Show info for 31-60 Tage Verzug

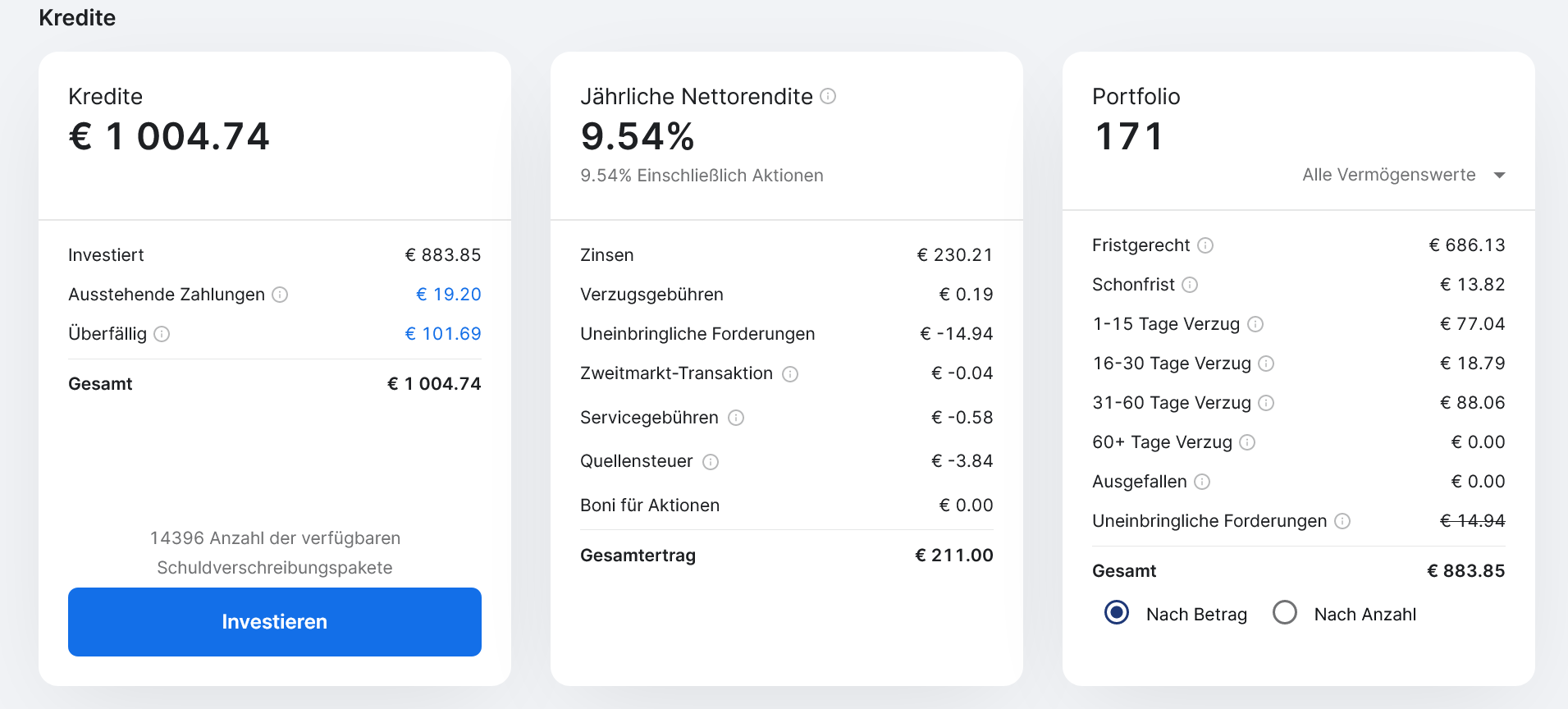(1266, 403)
